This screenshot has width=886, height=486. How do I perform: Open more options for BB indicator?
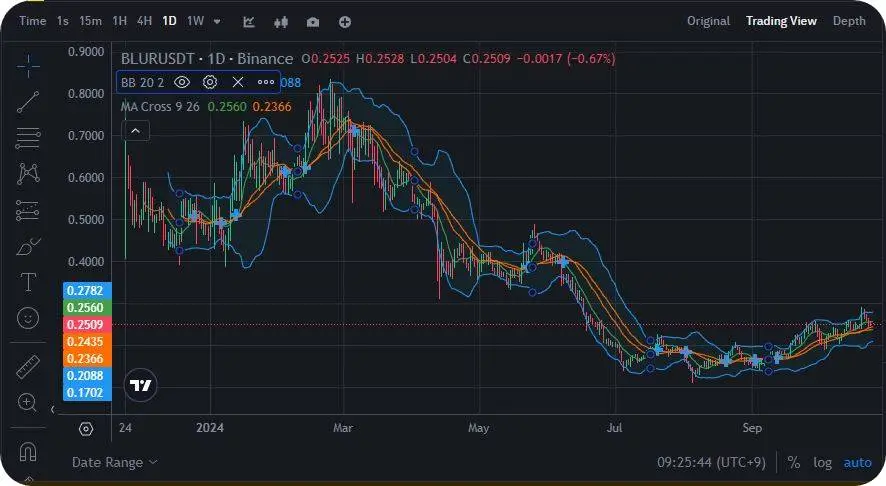(266, 83)
